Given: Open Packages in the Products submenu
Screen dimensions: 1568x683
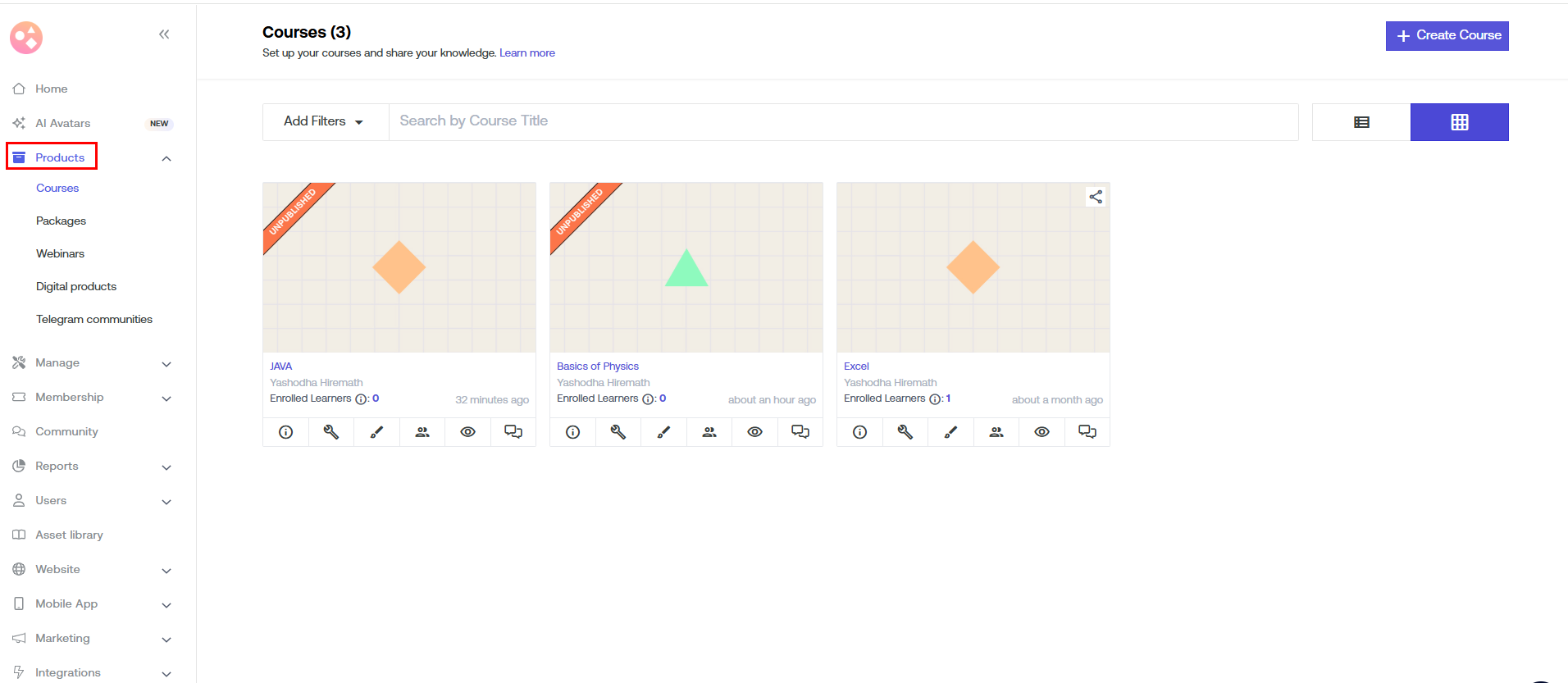Looking at the screenshot, I should 61,221.
